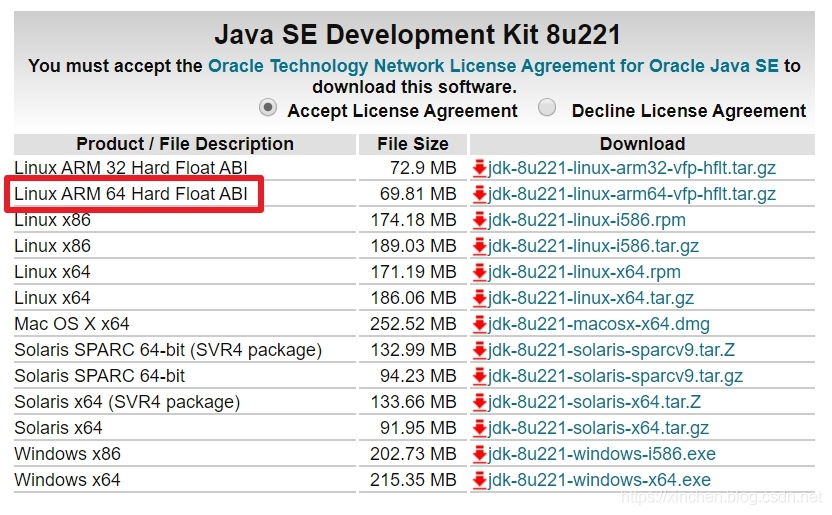
Task: Click download arrow beside windows-x64.exe
Action: (480, 480)
